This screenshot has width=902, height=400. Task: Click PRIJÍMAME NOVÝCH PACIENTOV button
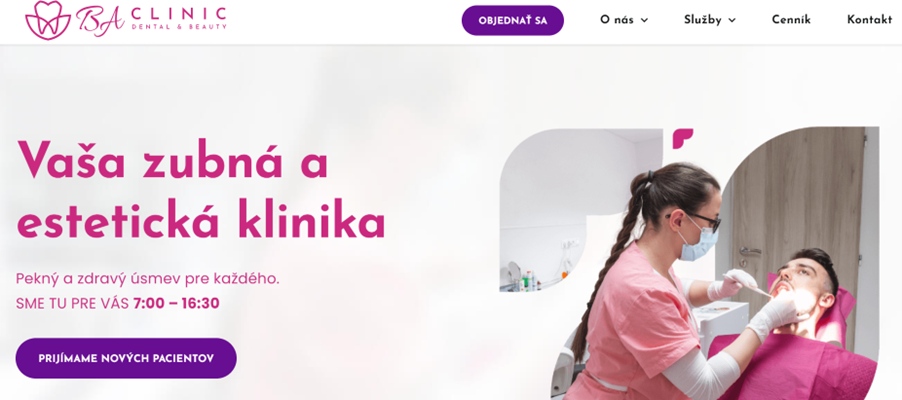(x=126, y=358)
